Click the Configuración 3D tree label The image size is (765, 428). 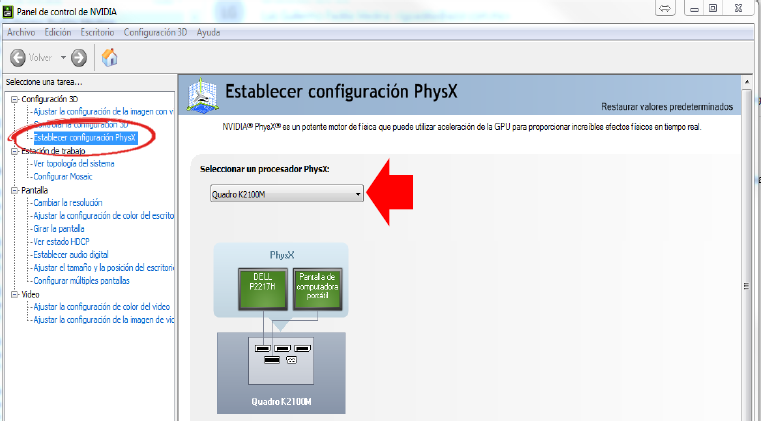tap(50, 99)
